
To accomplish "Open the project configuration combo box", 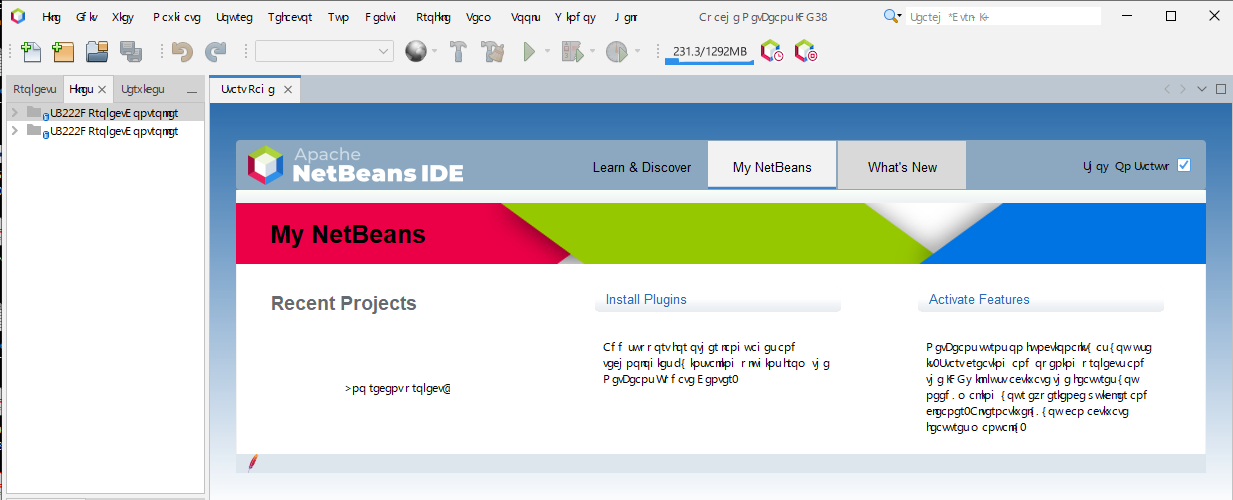I will 325,52.
